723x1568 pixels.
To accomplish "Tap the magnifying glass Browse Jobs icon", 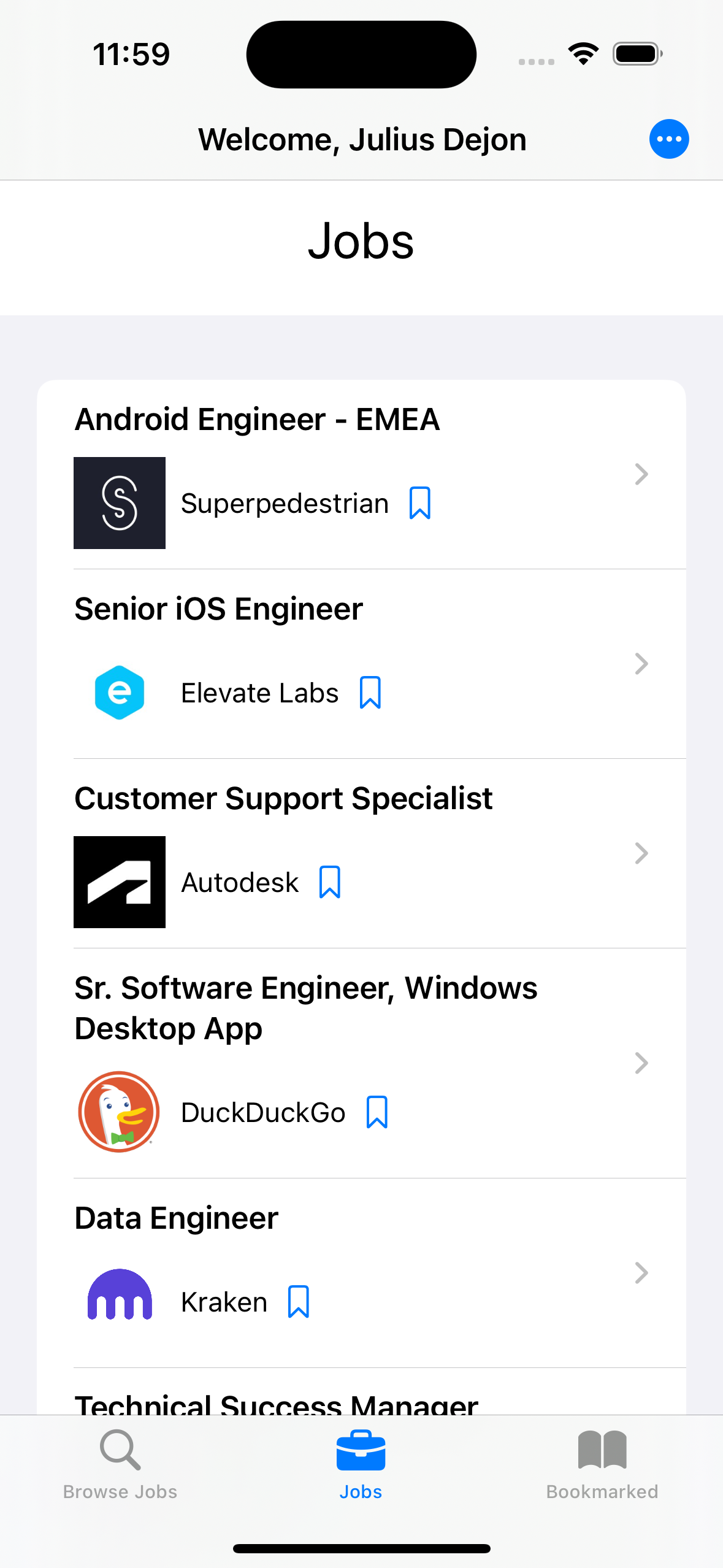I will click(120, 1451).
